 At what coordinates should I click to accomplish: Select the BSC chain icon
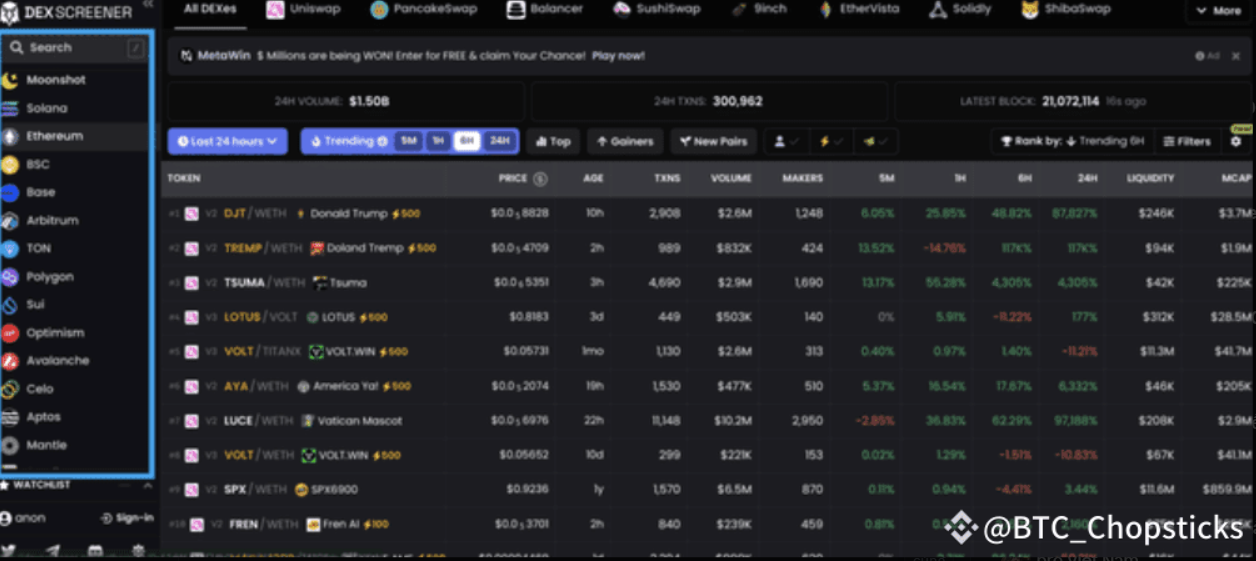[10, 164]
